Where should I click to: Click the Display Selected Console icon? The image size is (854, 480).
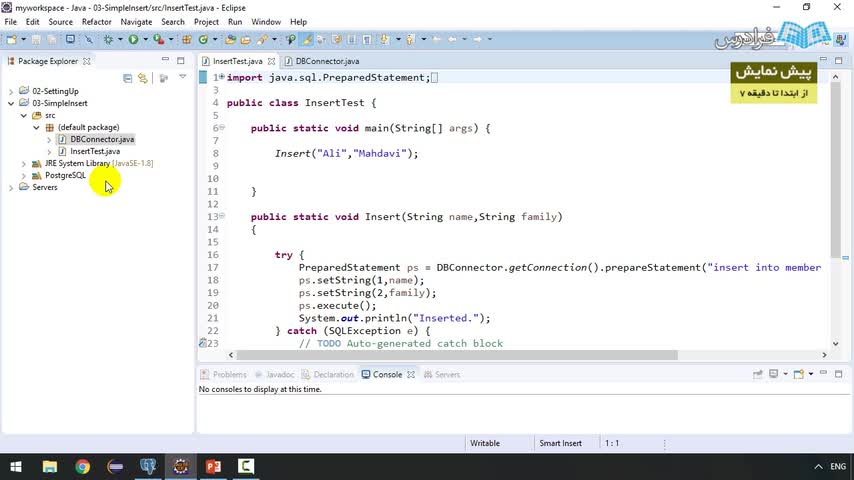773,374
